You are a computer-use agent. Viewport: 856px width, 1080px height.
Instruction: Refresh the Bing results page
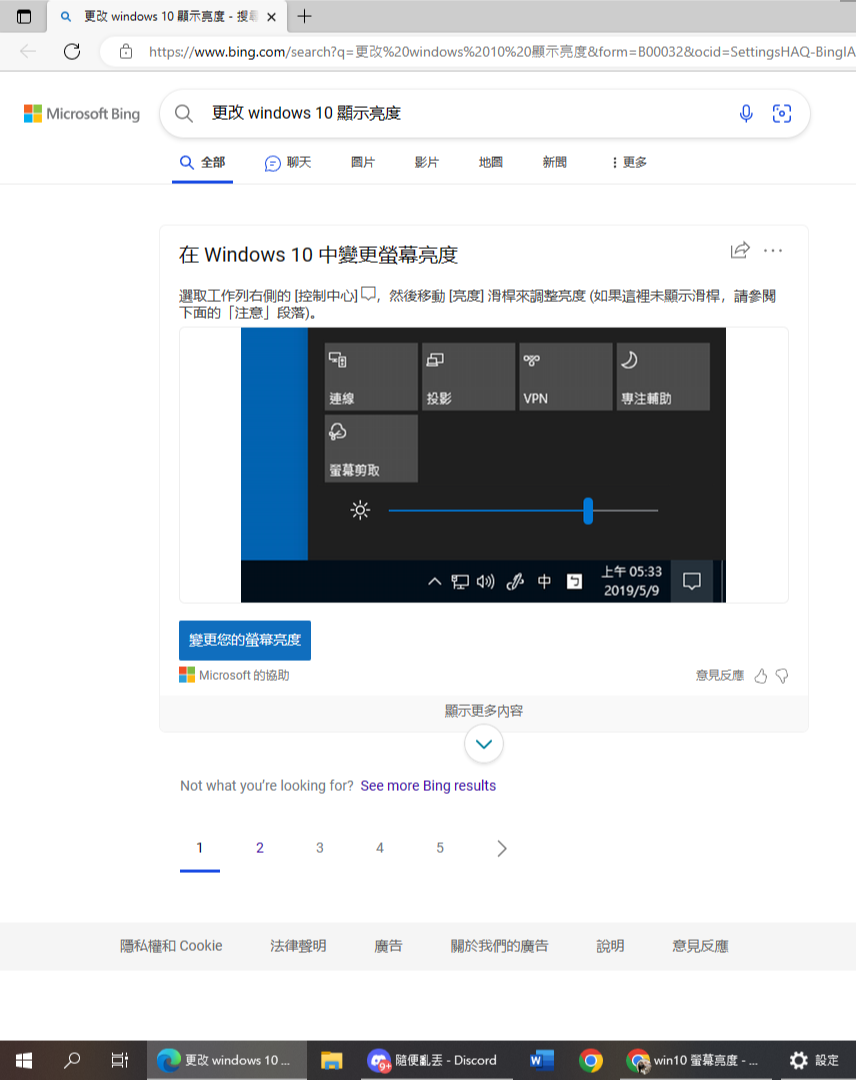click(72, 52)
